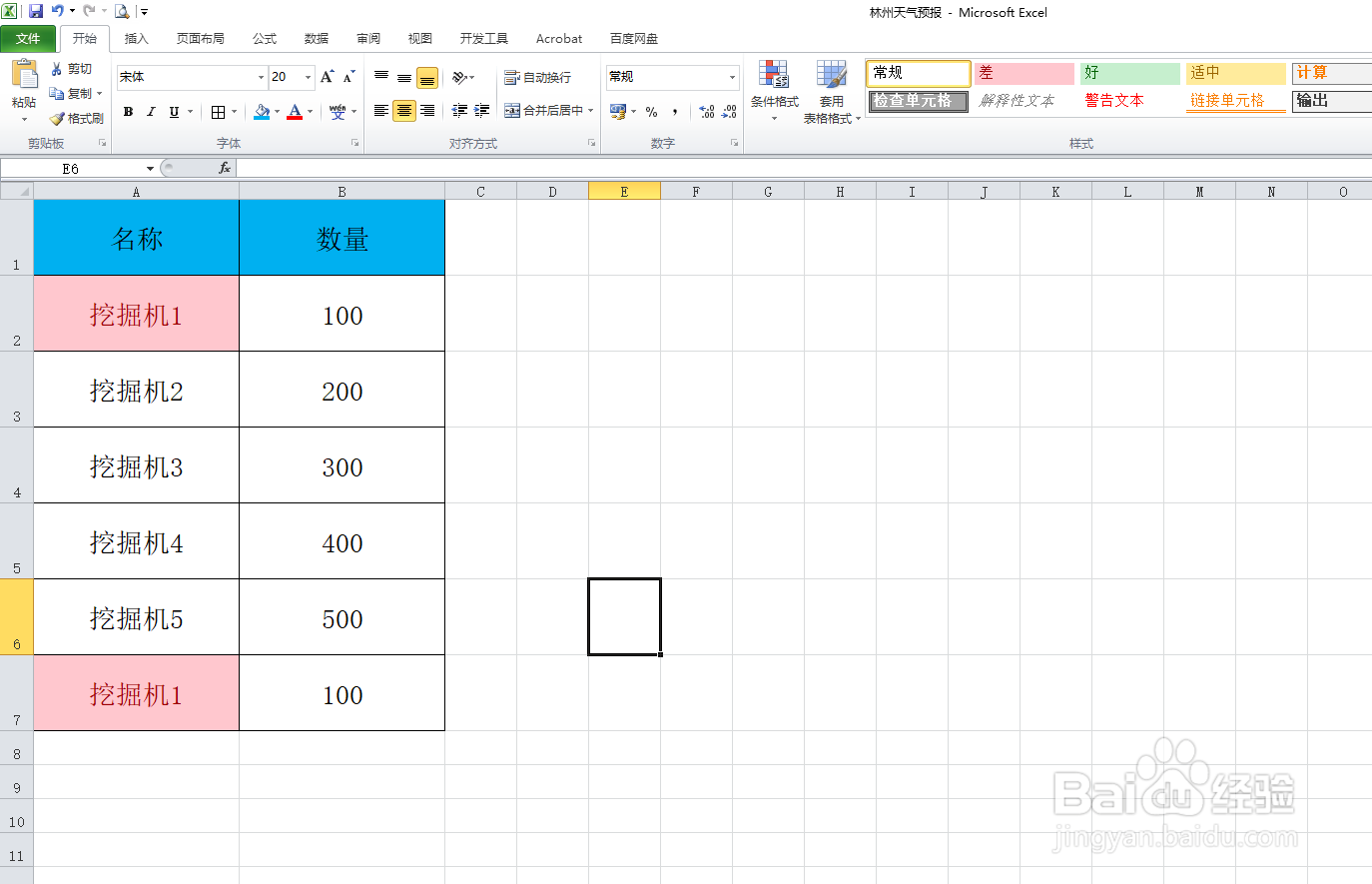The image size is (1372, 884).
Task: Switch to the 公式 tab
Action: pyautogui.click(x=265, y=38)
